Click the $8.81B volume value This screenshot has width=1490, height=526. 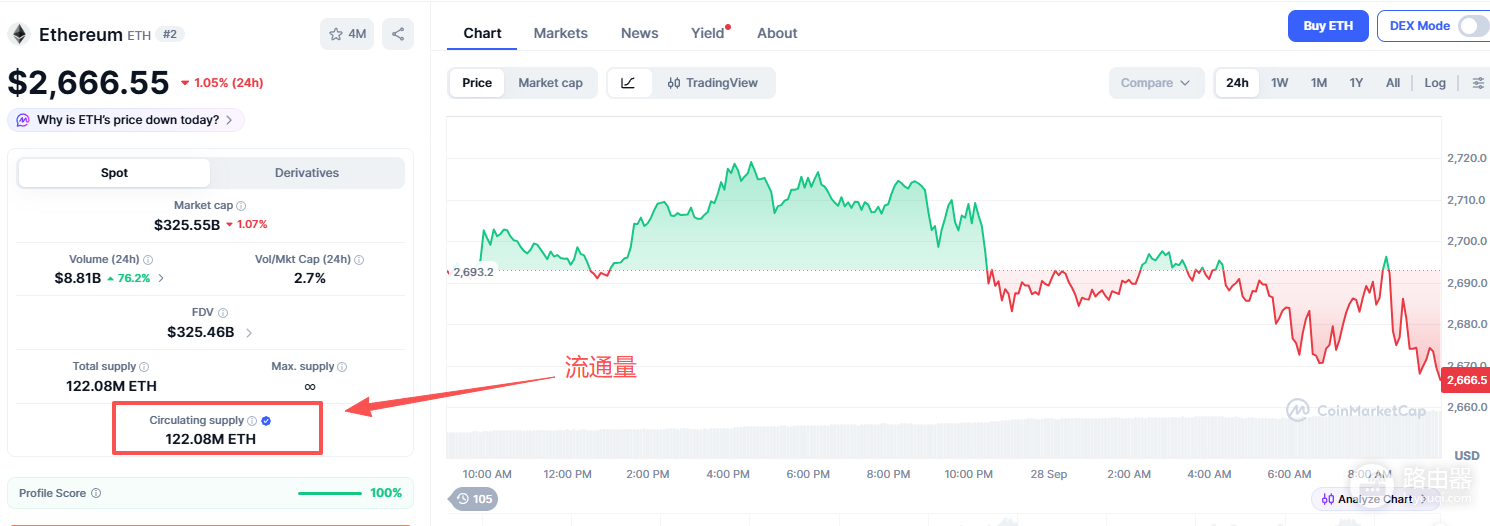[x=78, y=278]
